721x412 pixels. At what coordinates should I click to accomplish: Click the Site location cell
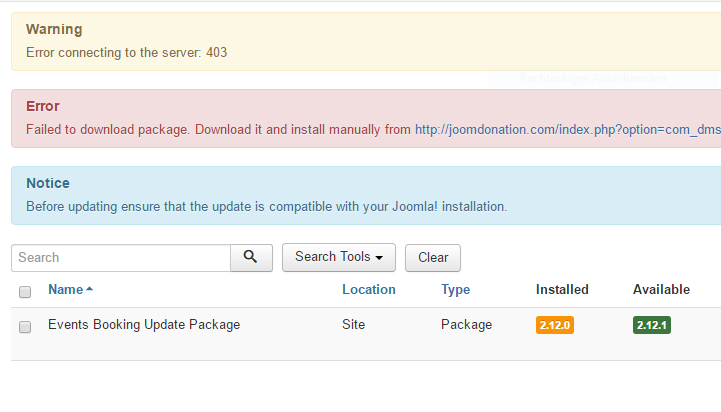353,325
